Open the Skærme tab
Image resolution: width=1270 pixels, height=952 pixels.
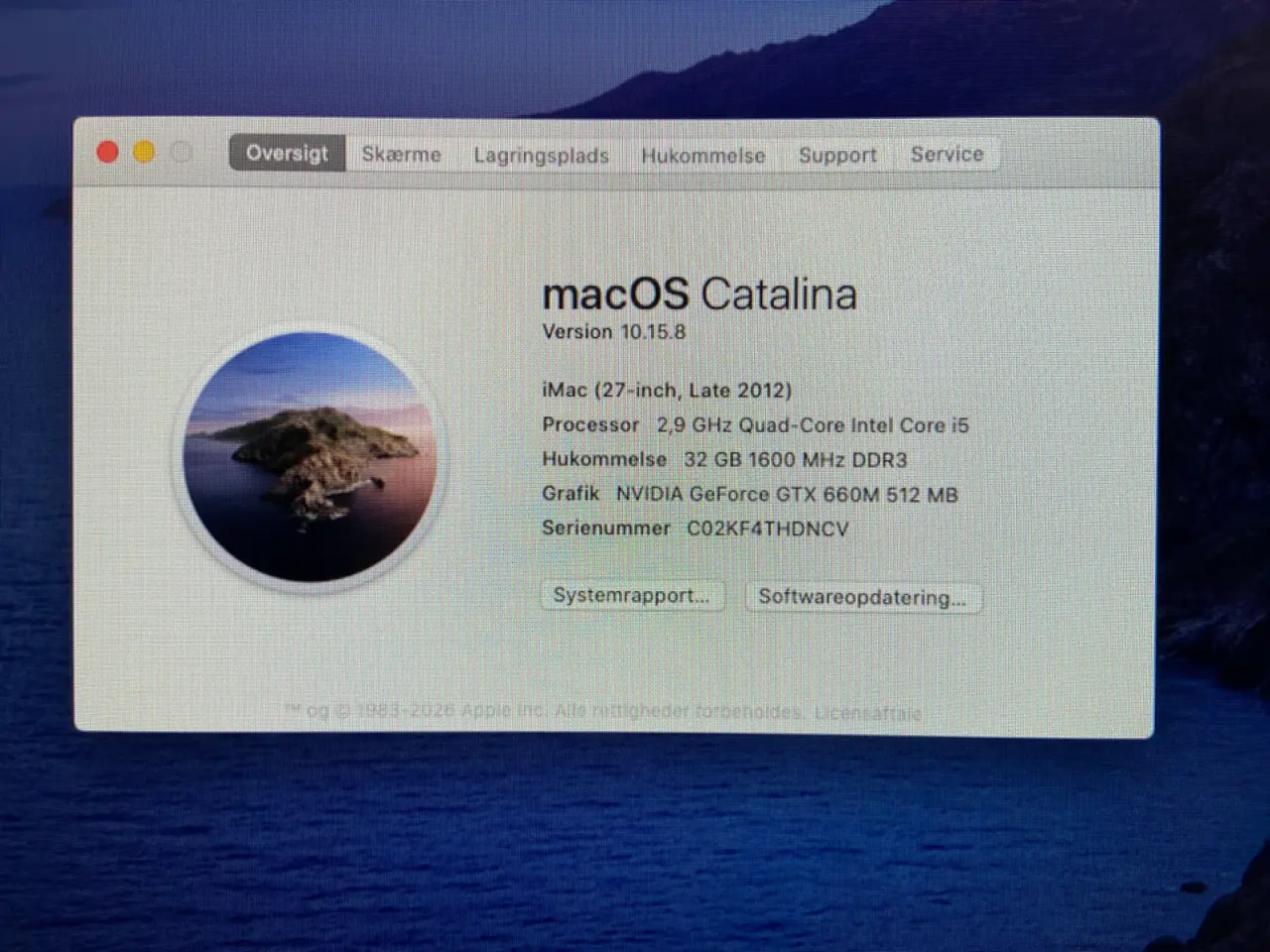(x=401, y=155)
